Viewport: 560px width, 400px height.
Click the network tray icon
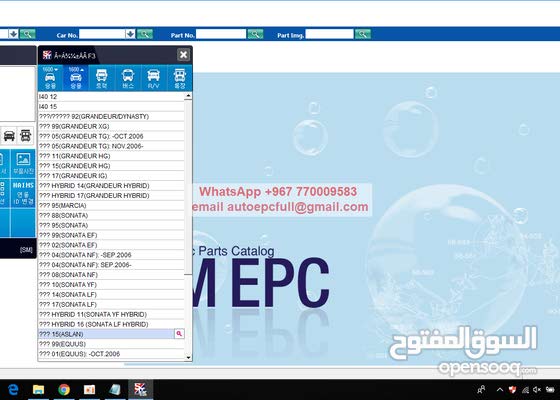coord(525,390)
